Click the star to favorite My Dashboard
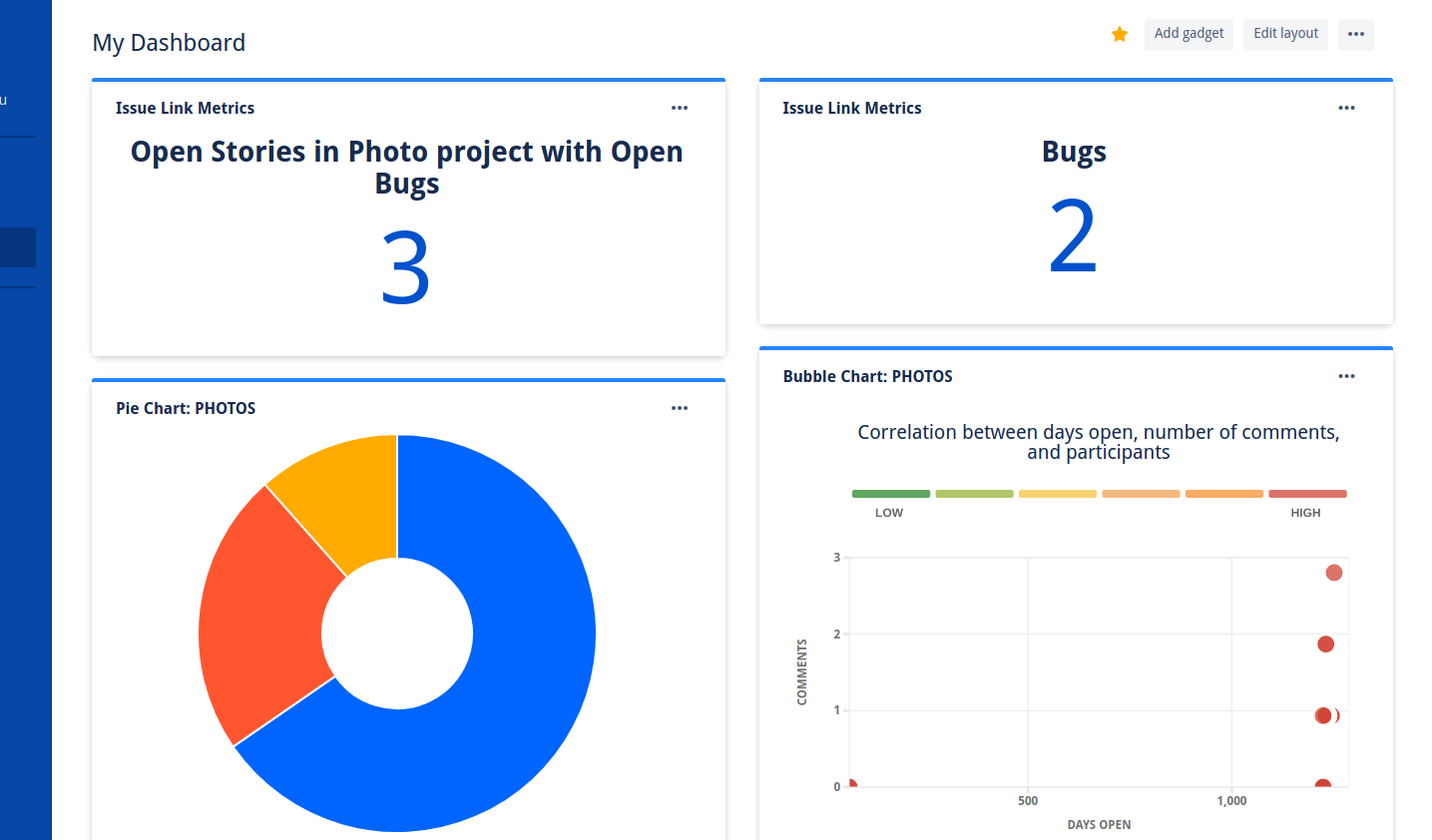1432x840 pixels. (1119, 33)
